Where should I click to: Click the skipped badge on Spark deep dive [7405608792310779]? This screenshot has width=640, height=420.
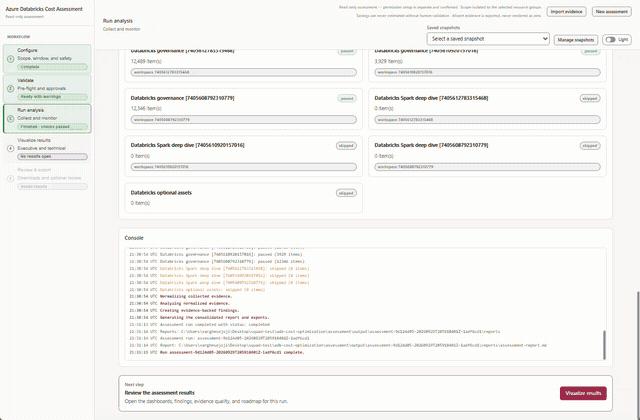tap(590, 146)
